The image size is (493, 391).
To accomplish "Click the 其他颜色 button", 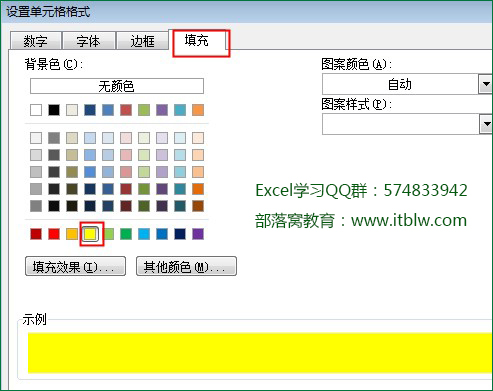I will [186, 266].
